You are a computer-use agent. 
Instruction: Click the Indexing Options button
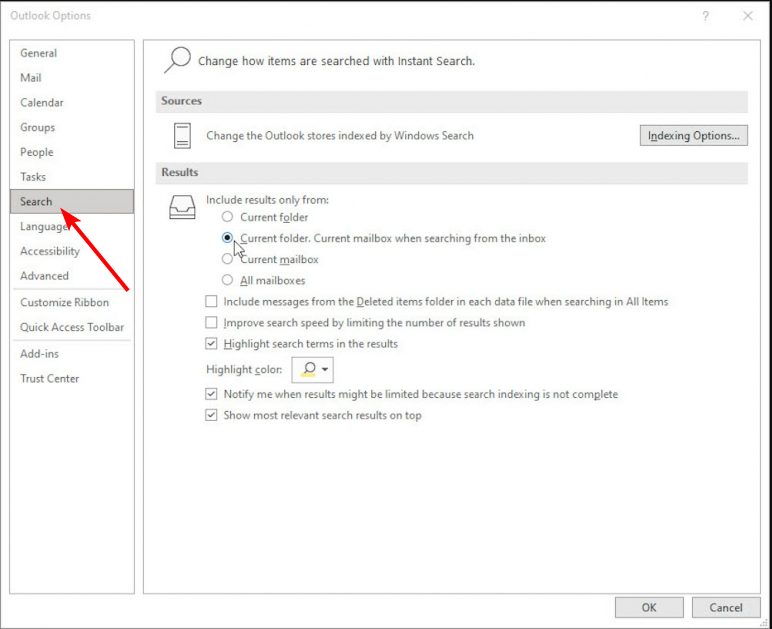tap(694, 135)
